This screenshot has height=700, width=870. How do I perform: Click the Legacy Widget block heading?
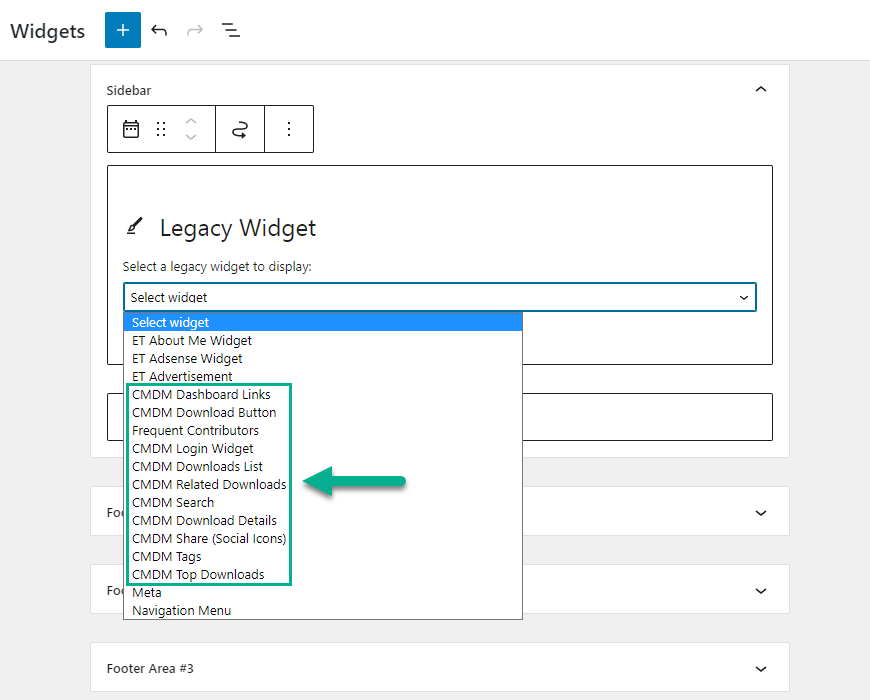coord(238,228)
